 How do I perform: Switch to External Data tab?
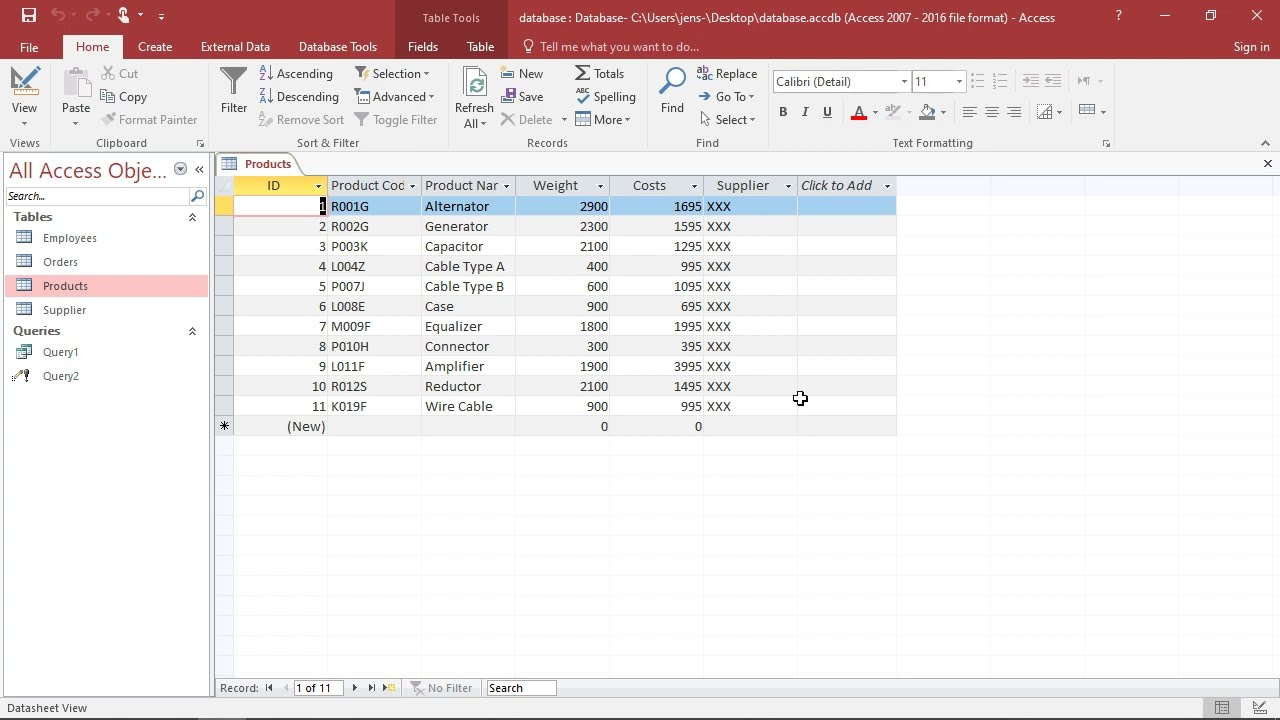click(235, 46)
